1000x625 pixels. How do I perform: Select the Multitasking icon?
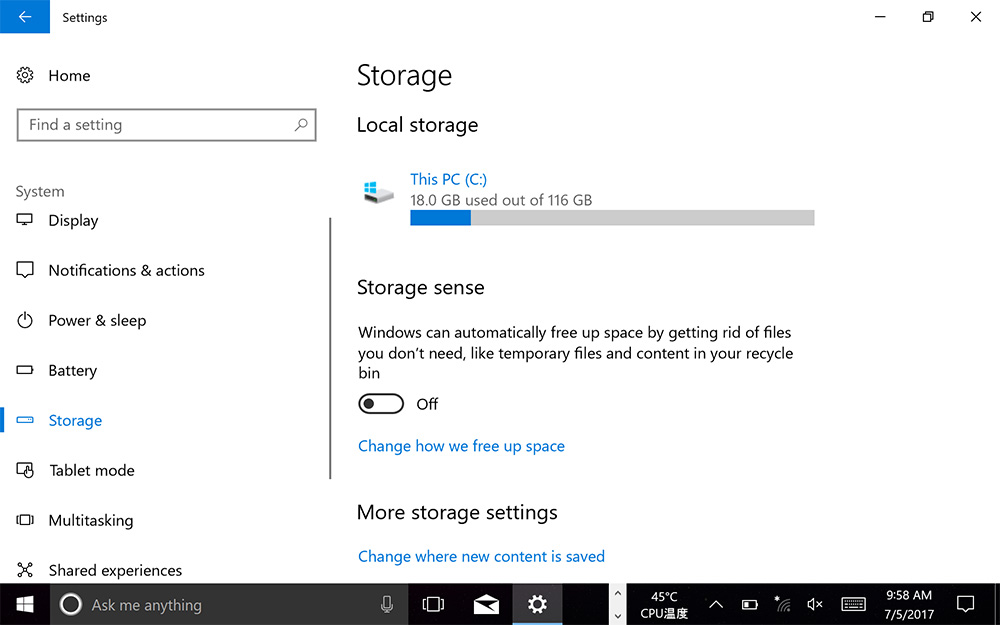[25, 520]
